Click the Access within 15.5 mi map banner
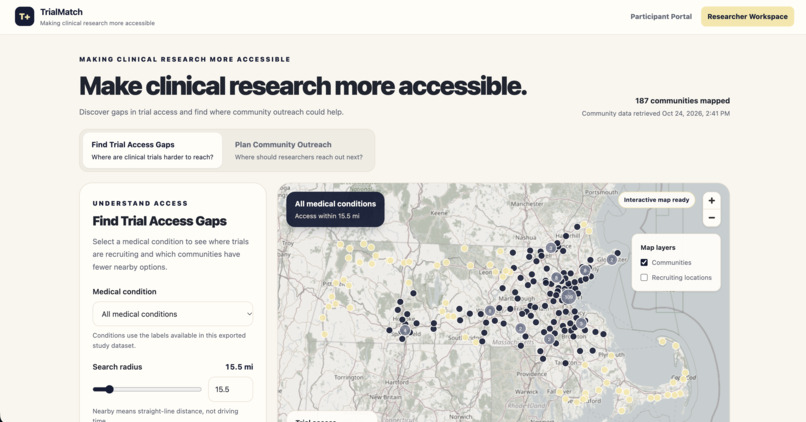Viewport: 806px width, 422px height. [335, 209]
